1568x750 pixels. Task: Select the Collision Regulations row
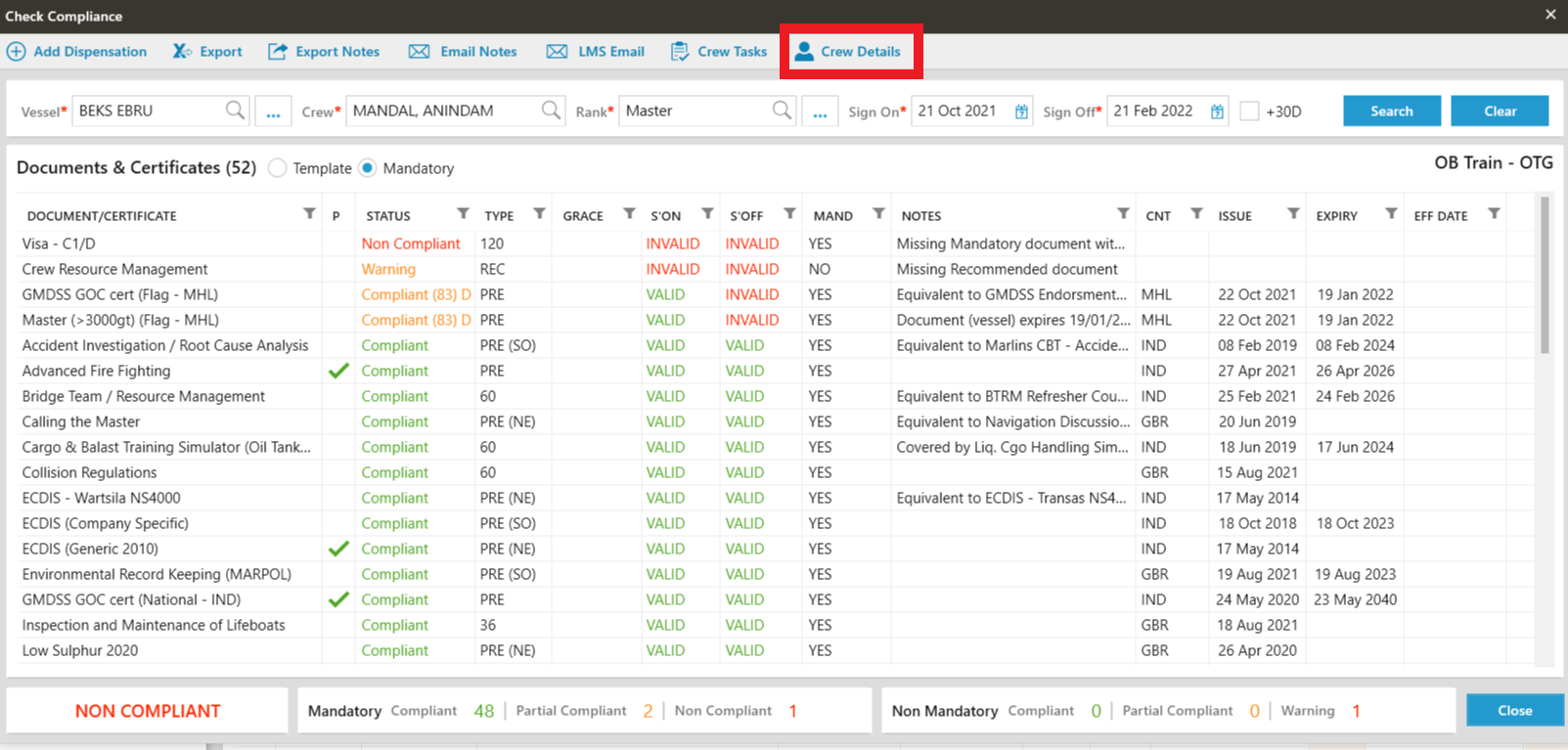(778, 472)
